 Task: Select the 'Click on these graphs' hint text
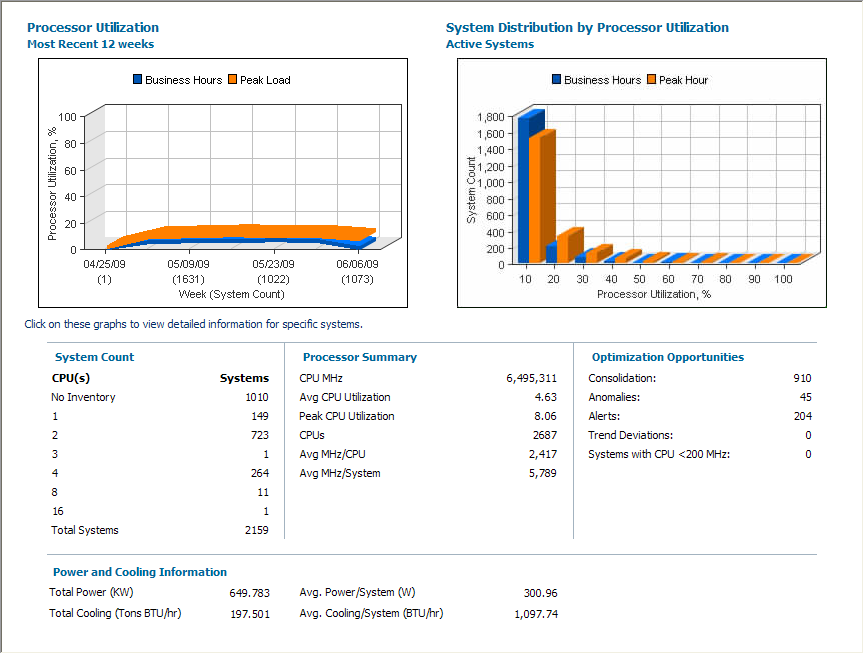coord(193,324)
